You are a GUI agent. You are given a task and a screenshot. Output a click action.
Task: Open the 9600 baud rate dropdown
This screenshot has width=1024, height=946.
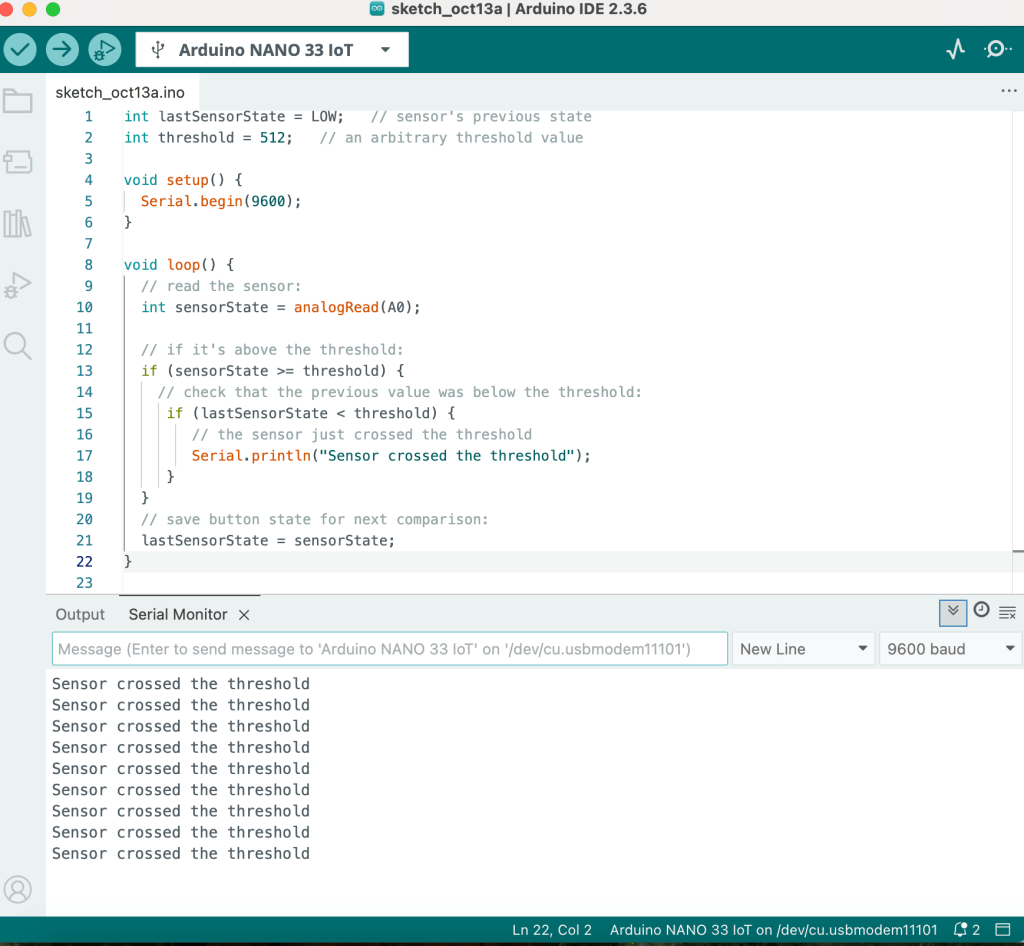click(949, 649)
